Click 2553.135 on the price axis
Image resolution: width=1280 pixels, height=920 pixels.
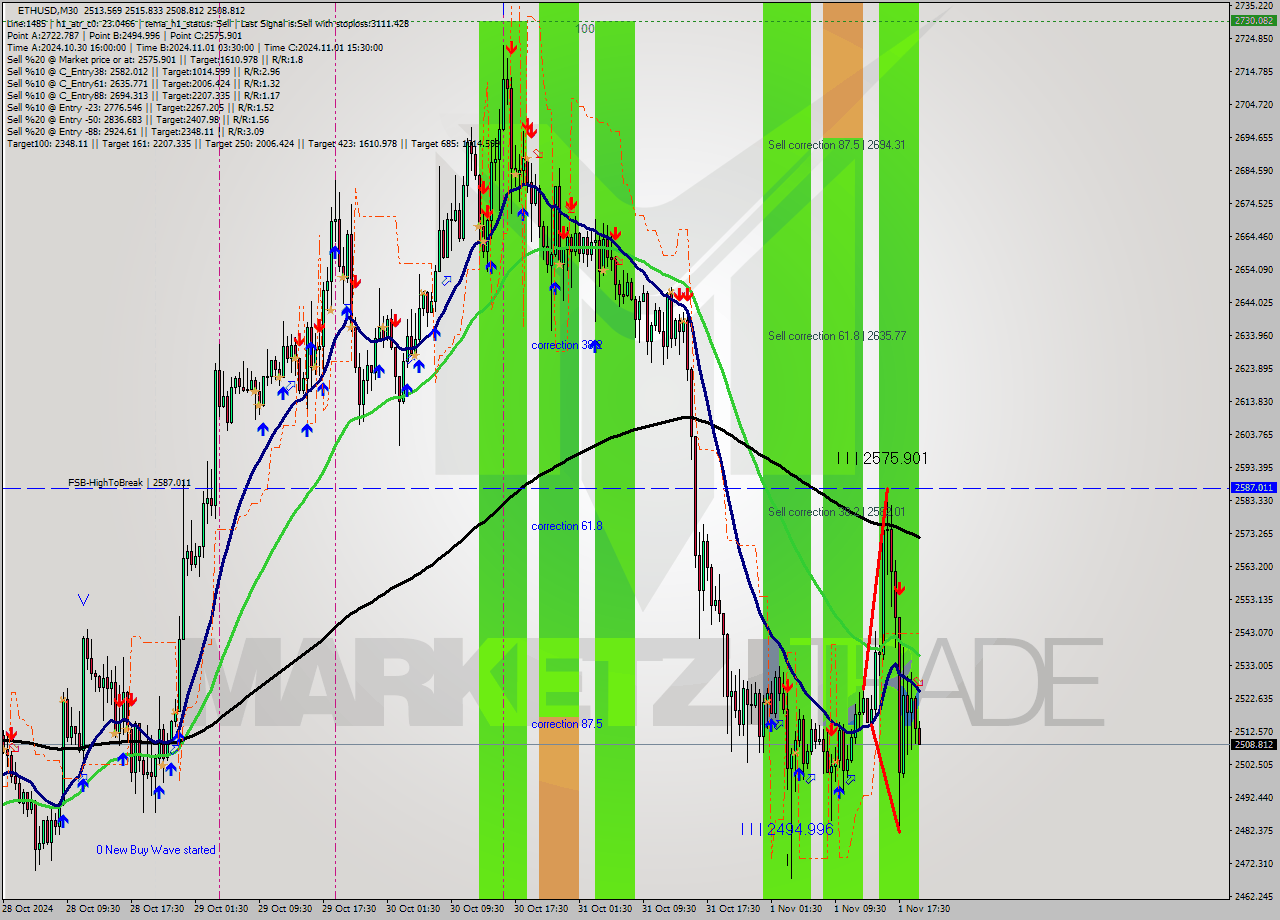[x=1253, y=600]
